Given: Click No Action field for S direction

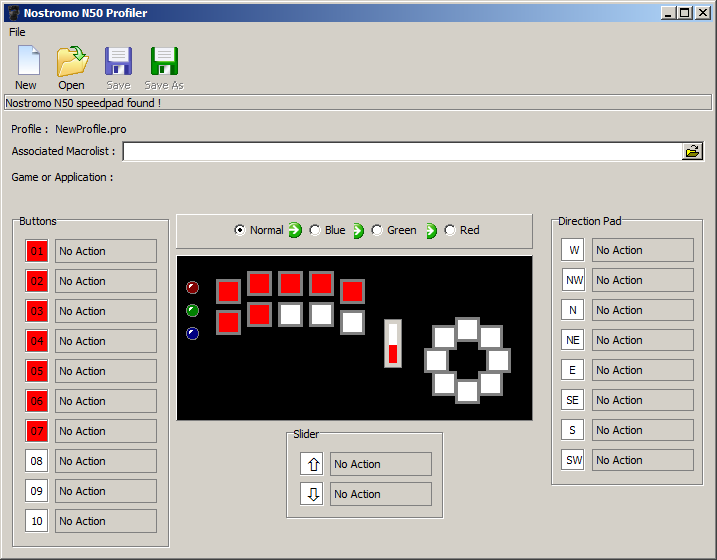Looking at the screenshot, I should [x=643, y=430].
